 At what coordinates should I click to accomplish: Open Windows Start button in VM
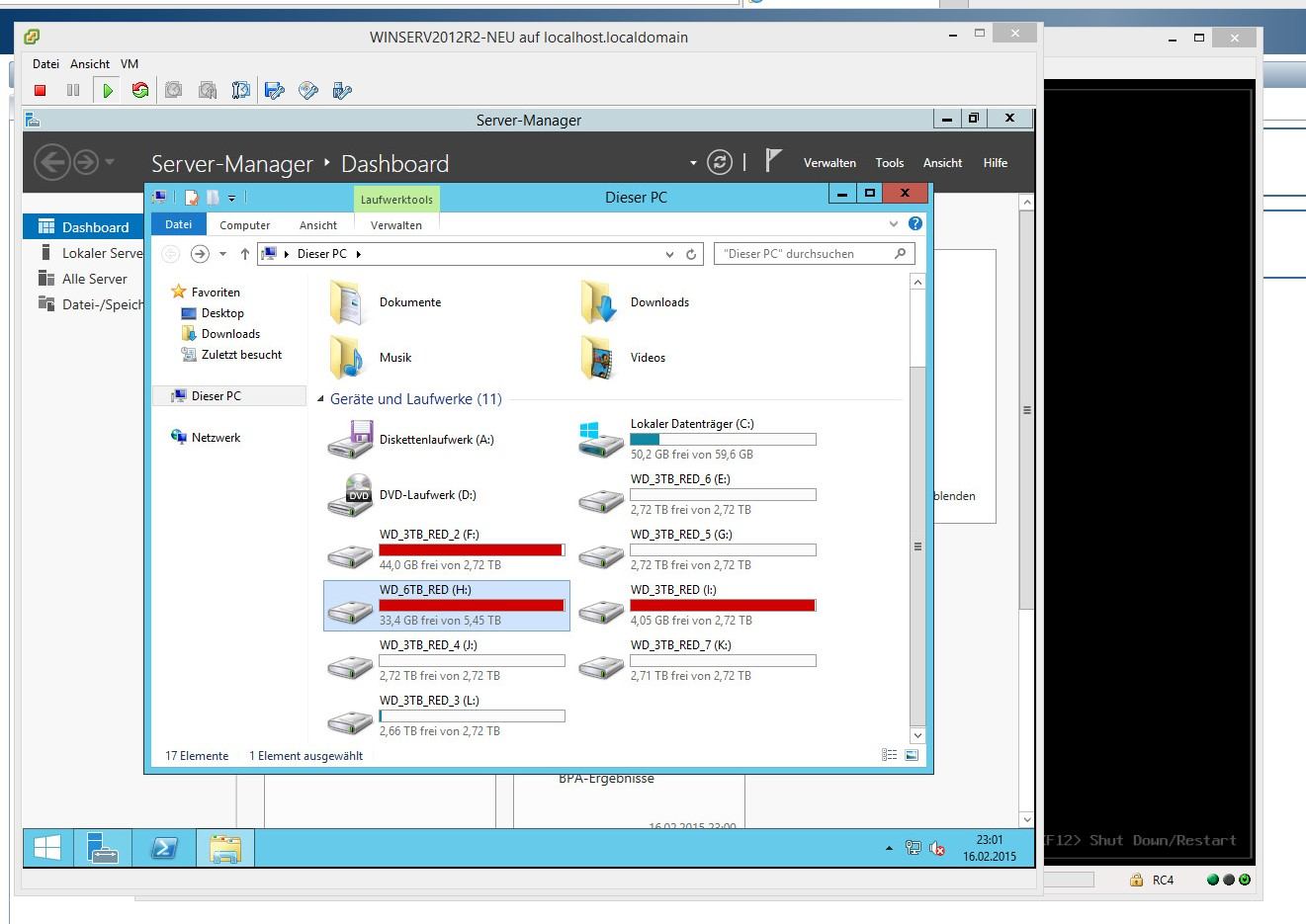(47, 848)
